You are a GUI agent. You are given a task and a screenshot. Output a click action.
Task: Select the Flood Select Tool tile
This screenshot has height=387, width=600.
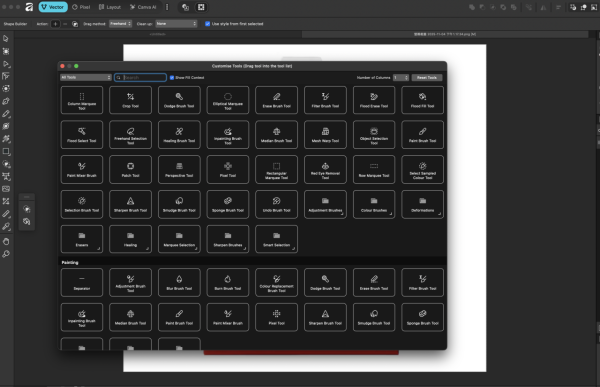click(x=82, y=135)
